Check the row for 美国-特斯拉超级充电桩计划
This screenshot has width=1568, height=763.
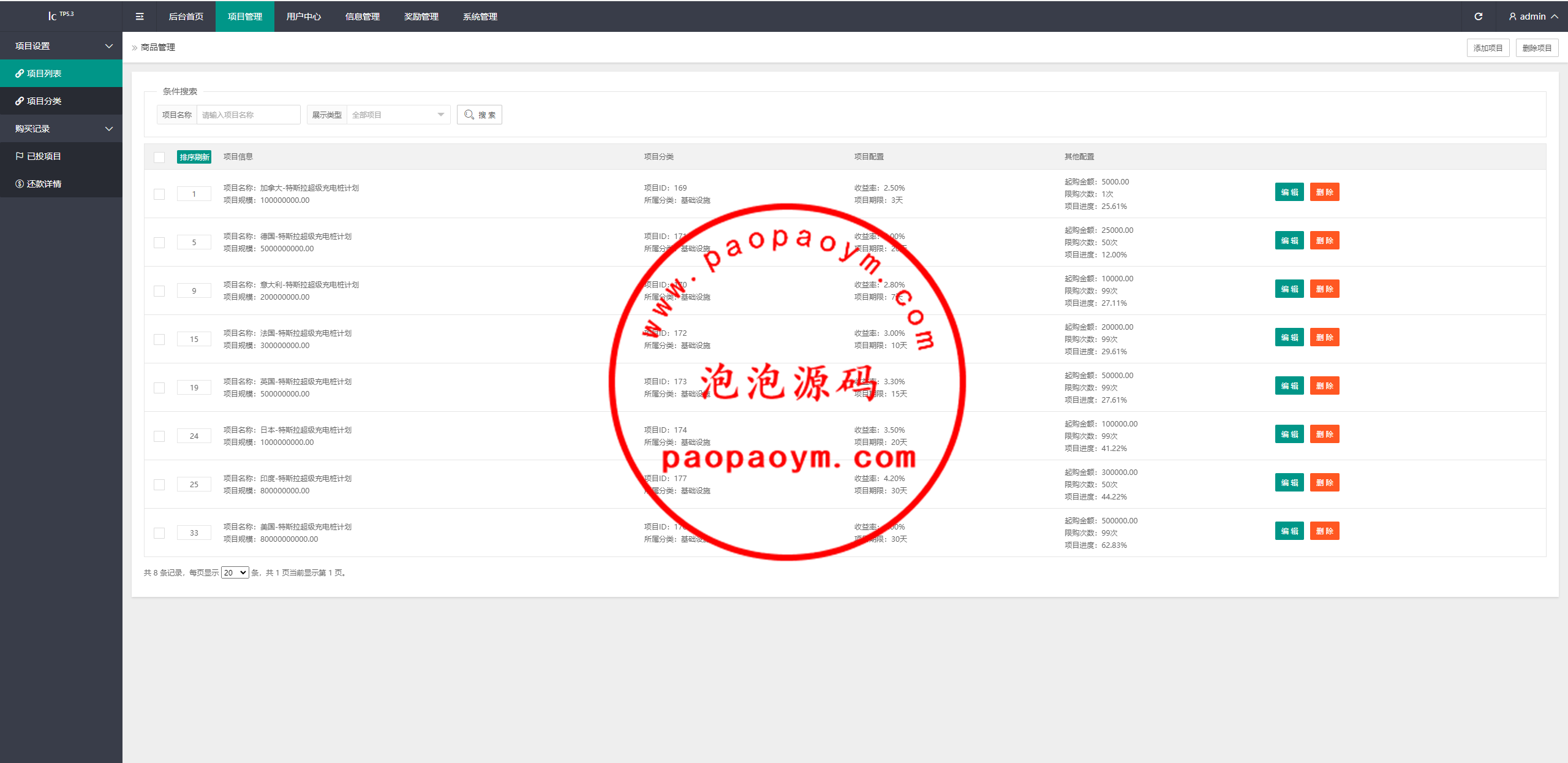[159, 533]
